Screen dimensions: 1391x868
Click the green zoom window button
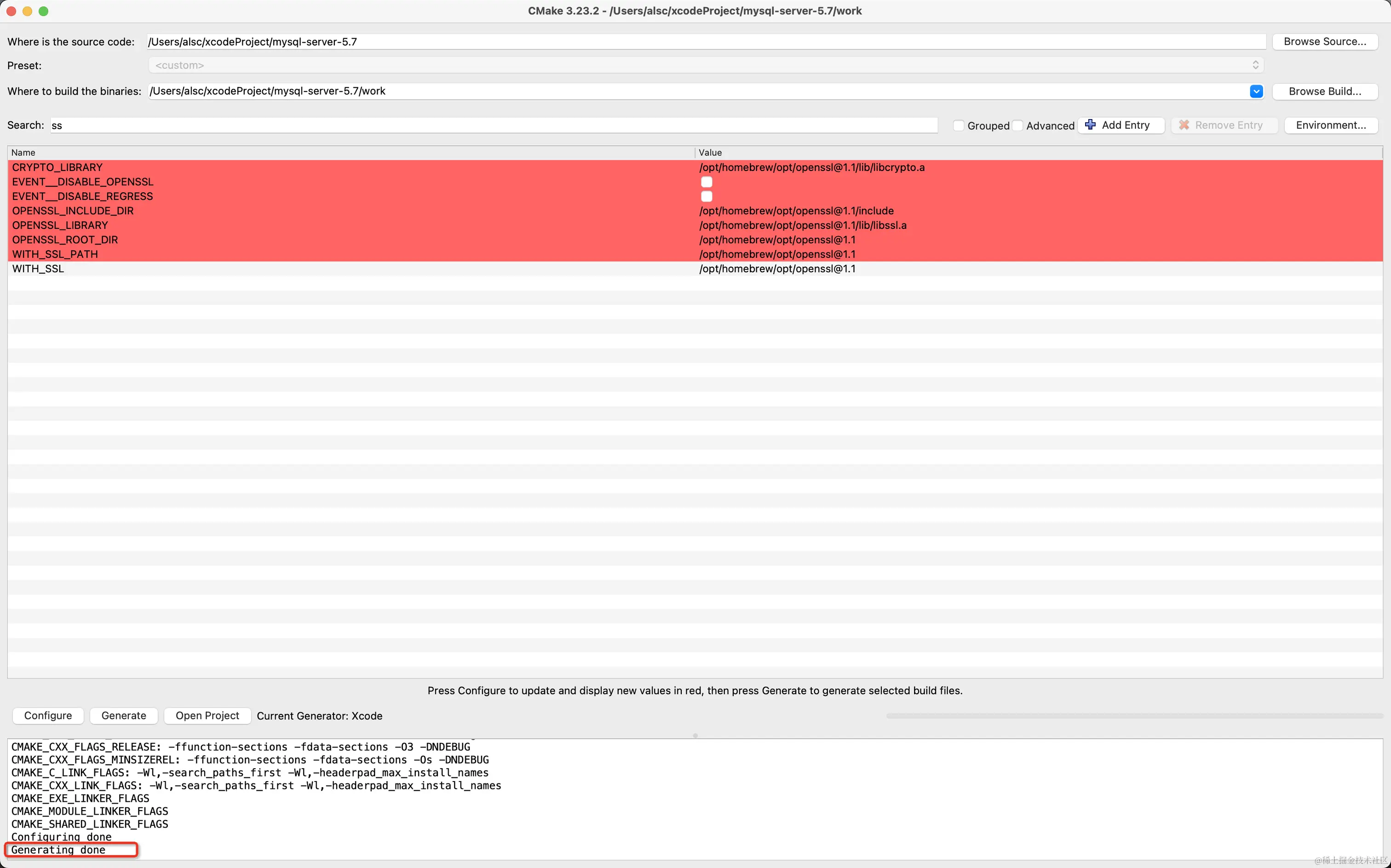click(x=44, y=11)
